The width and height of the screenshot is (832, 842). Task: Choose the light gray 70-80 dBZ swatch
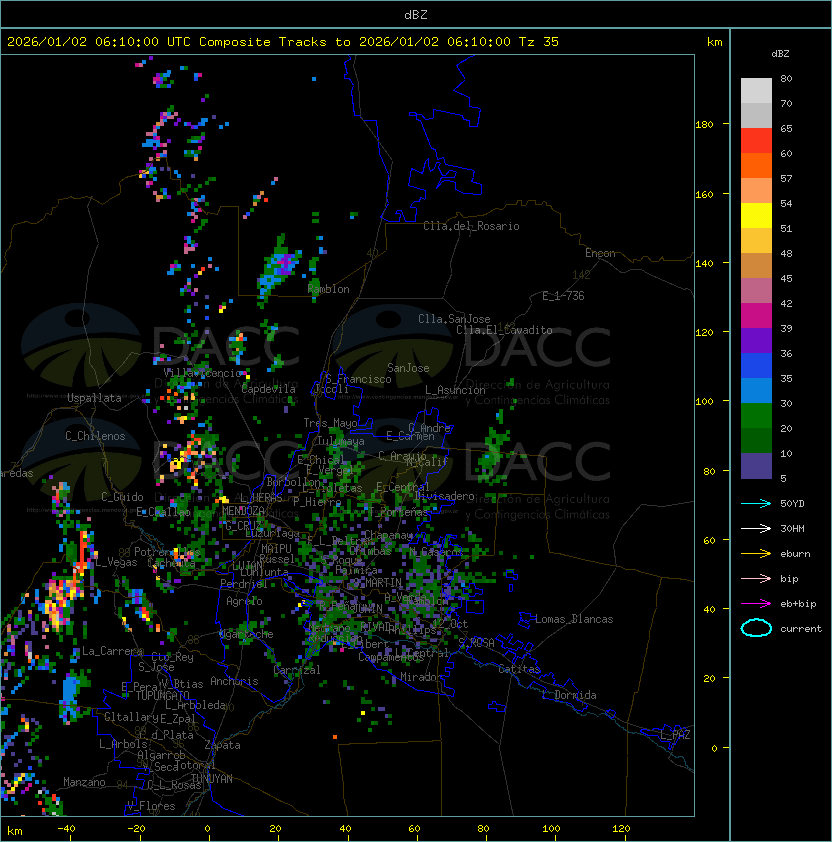[756, 91]
